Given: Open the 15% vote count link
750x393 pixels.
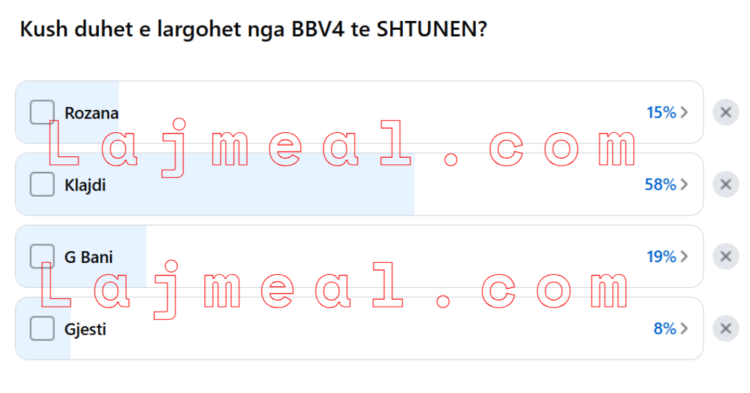Looking at the screenshot, I should coord(662,112).
